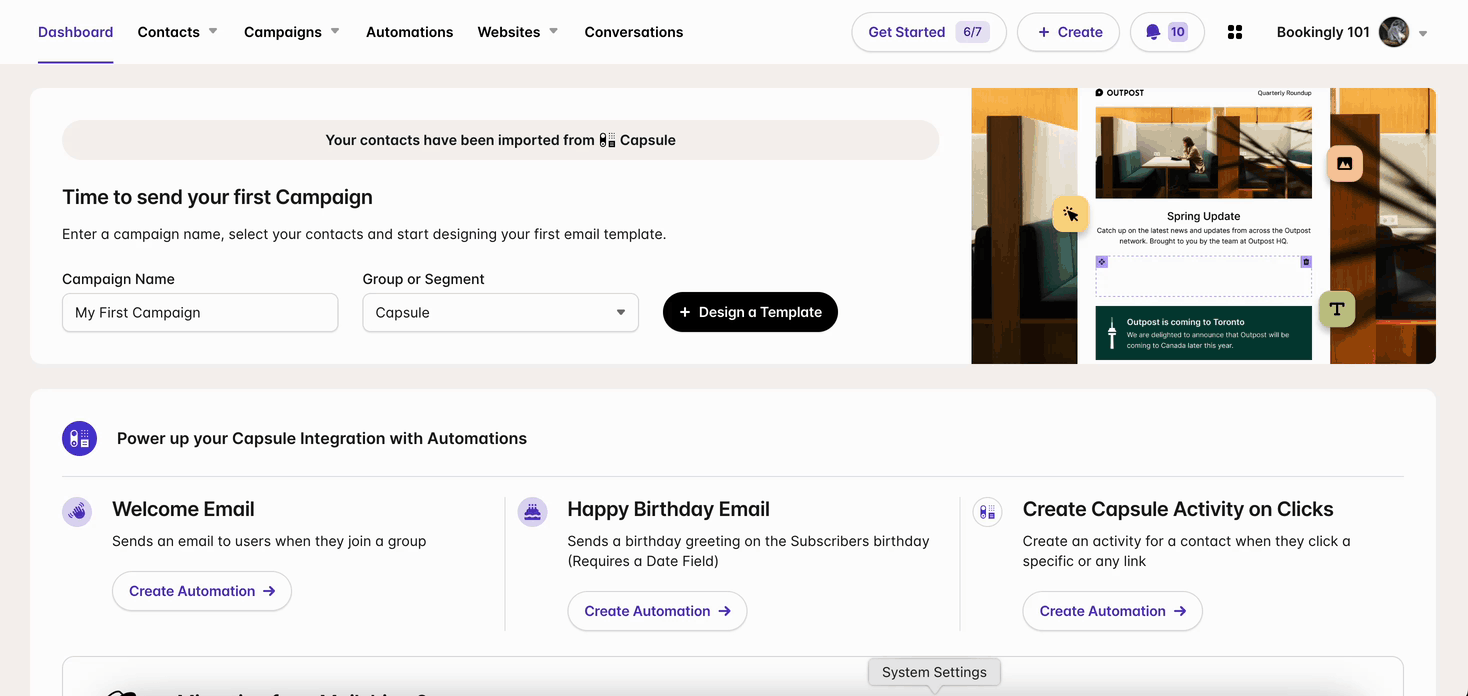
Task: Click the Bookingly 101 profile avatar
Action: (1394, 32)
